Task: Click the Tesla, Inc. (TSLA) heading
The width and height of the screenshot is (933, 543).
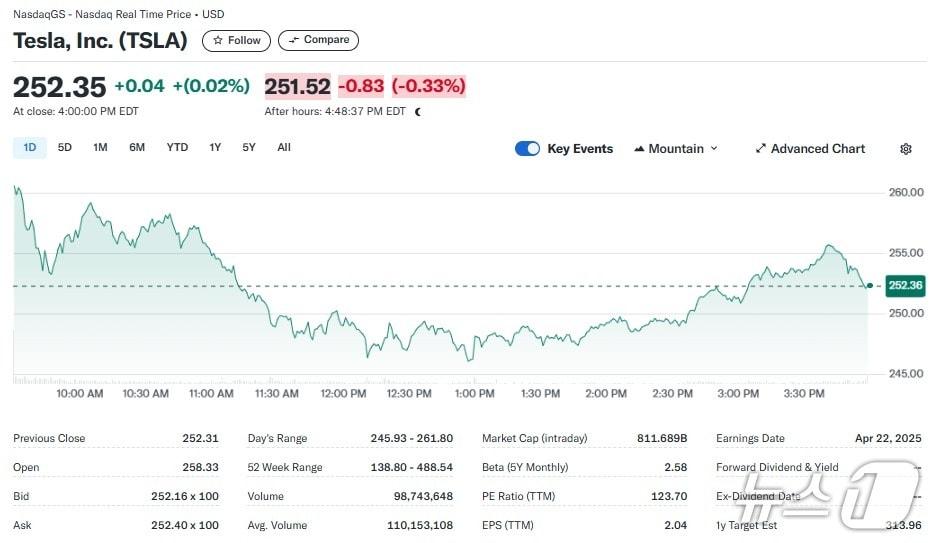Action: pyautogui.click(x=100, y=41)
